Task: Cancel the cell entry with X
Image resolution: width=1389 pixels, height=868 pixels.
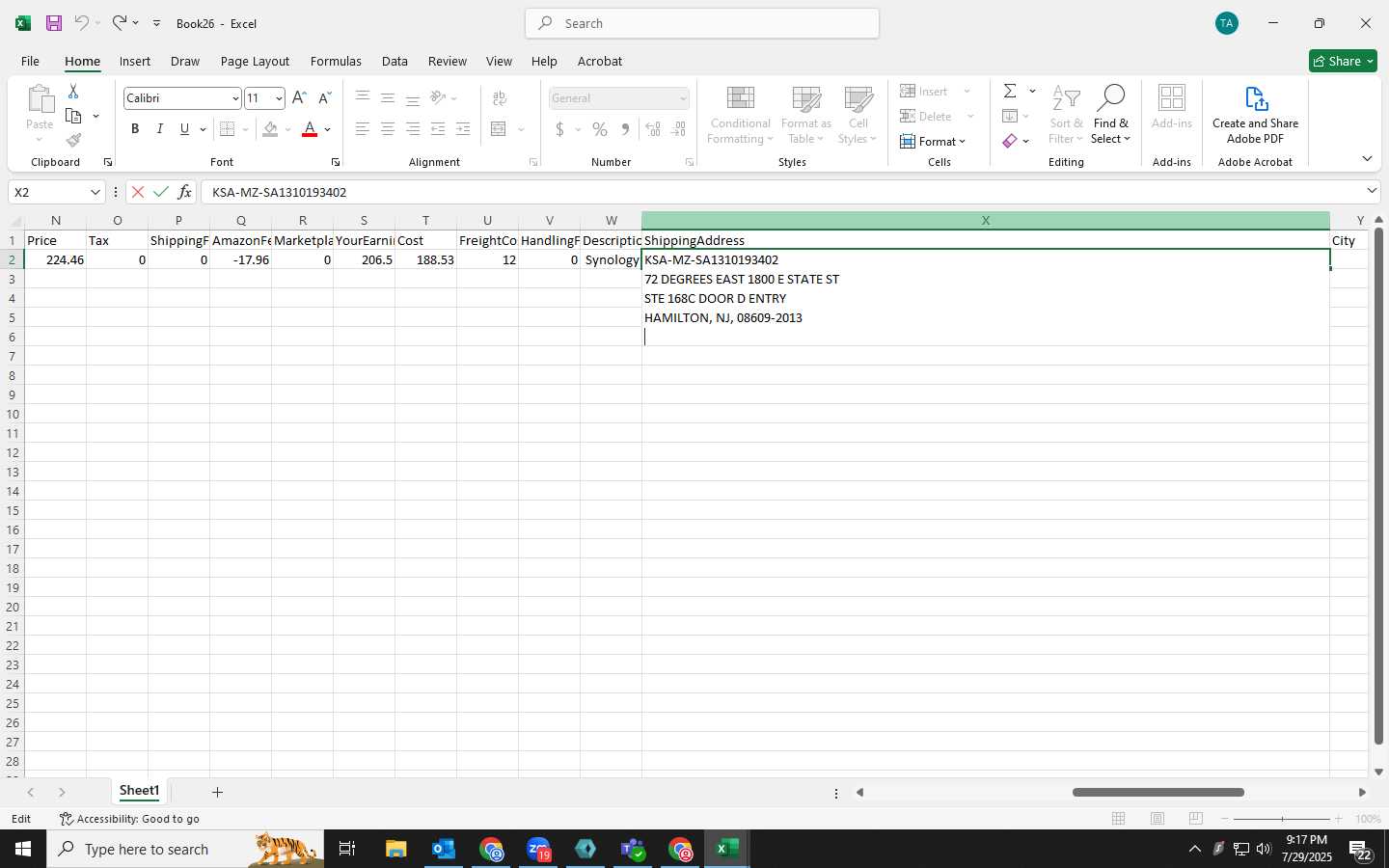Action: point(138,192)
